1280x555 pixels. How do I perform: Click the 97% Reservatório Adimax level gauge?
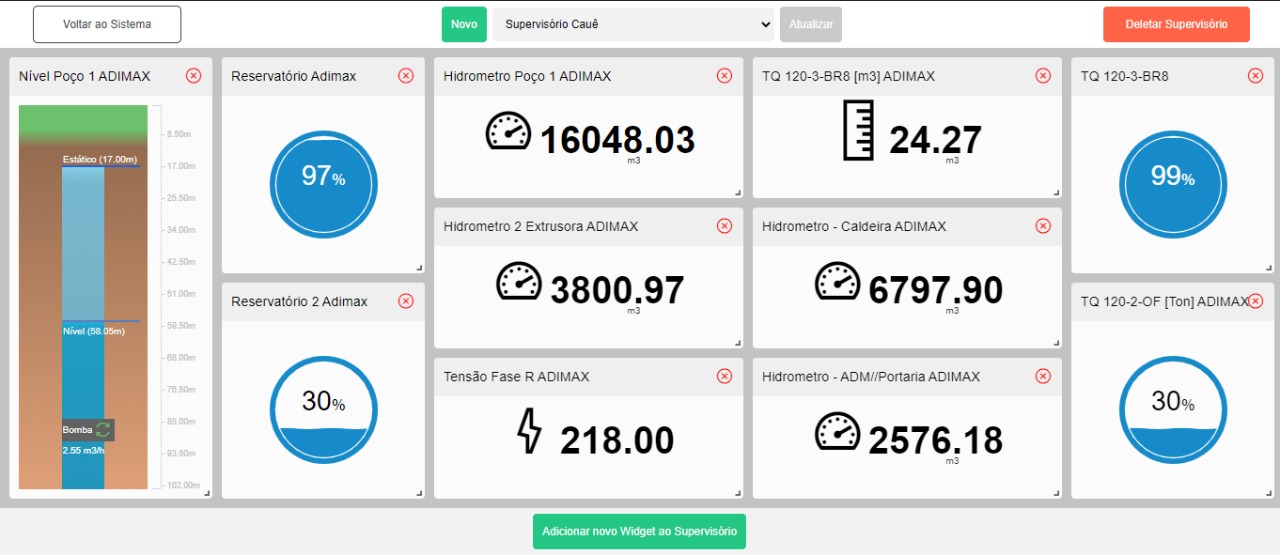[323, 184]
